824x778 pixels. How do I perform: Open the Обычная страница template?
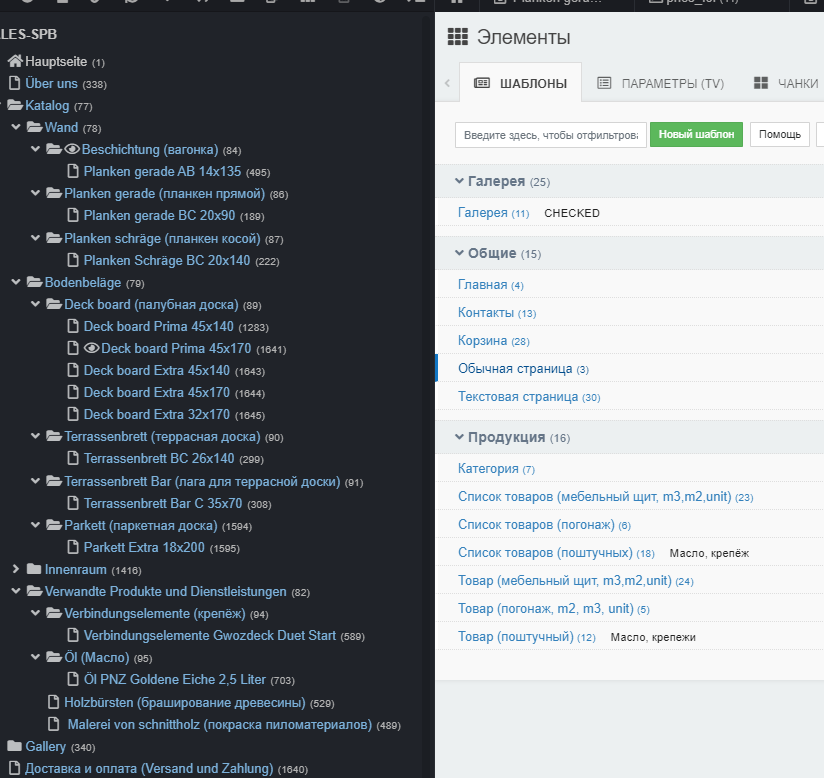[523, 368]
